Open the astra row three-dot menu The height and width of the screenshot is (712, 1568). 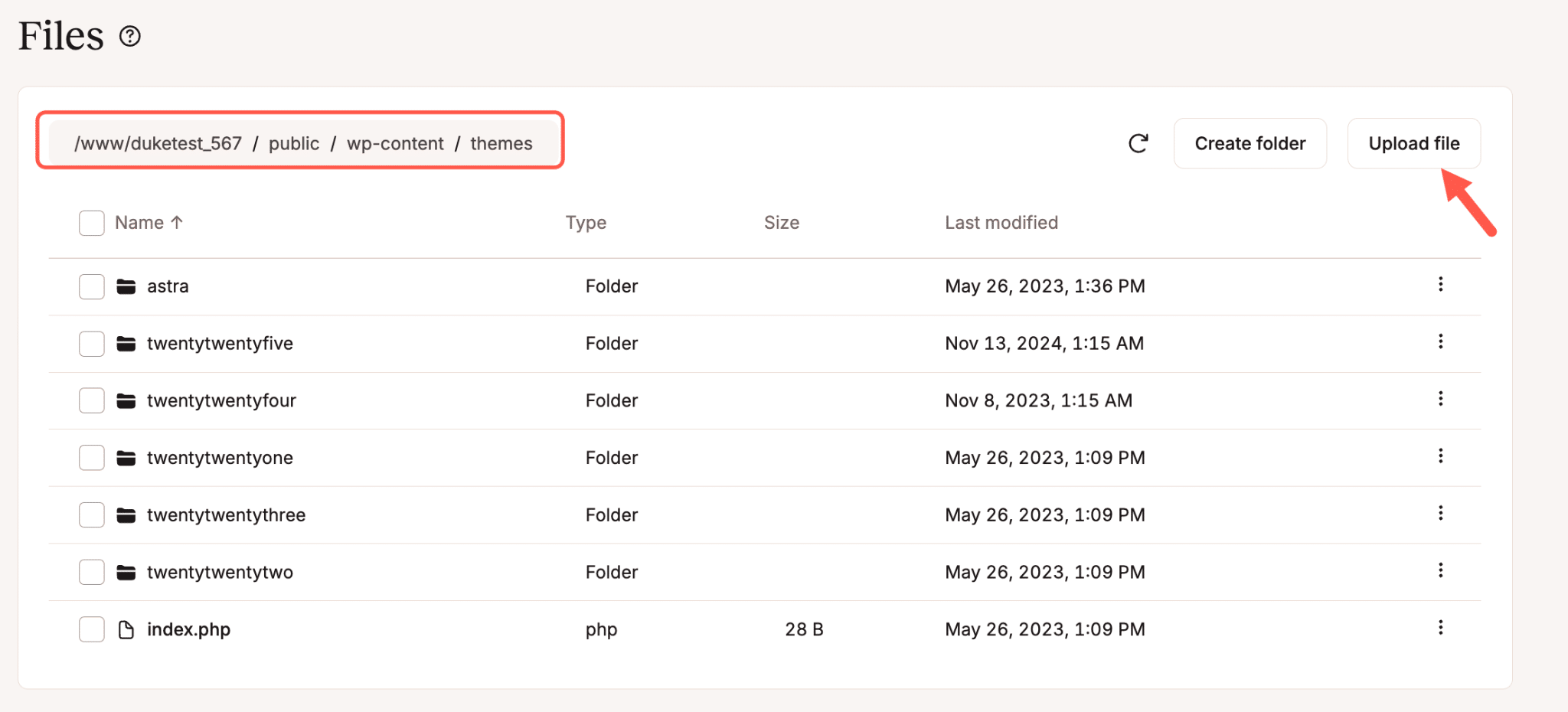pyautogui.click(x=1440, y=284)
